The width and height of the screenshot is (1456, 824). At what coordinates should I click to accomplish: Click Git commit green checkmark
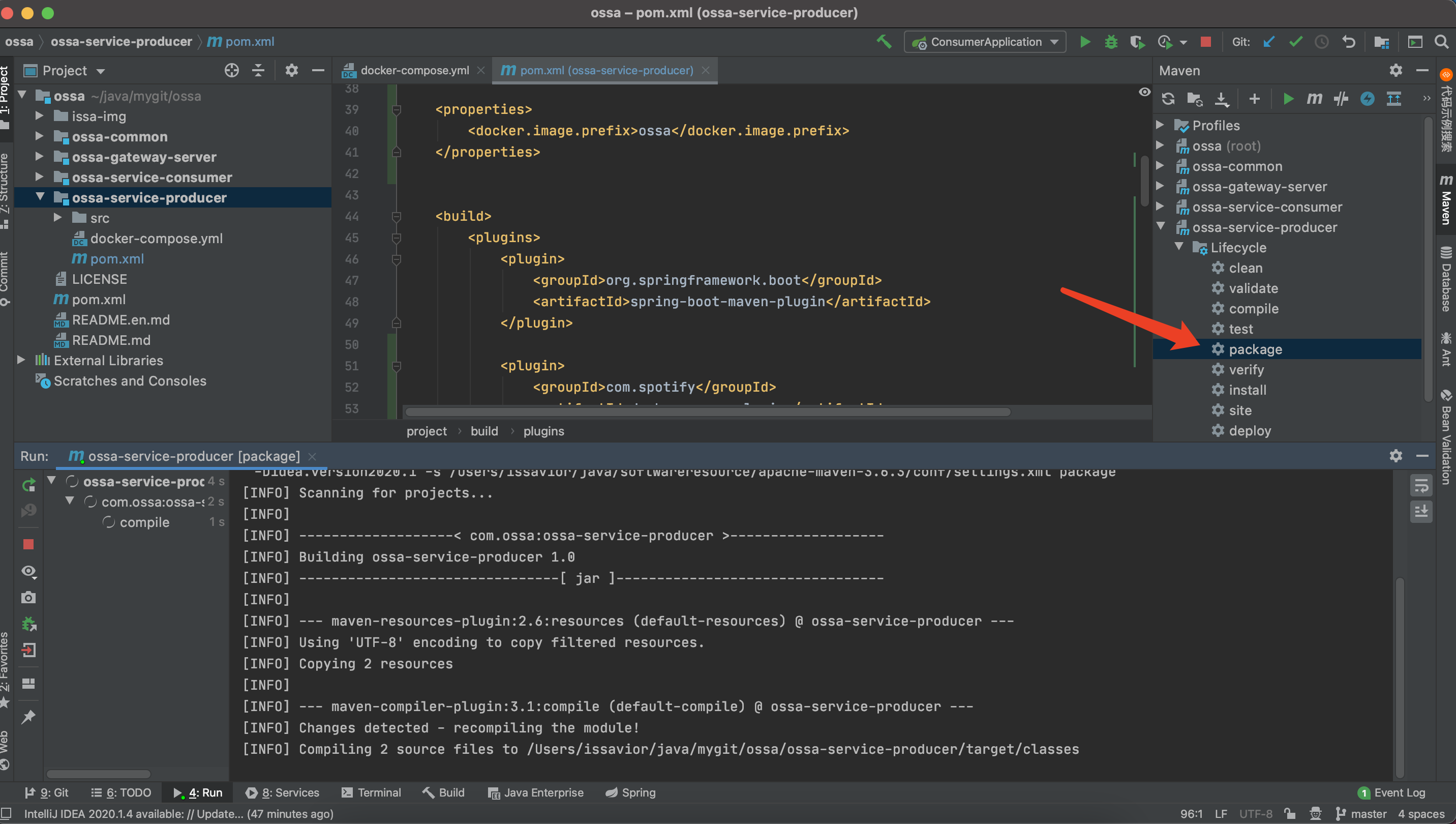[1295, 42]
